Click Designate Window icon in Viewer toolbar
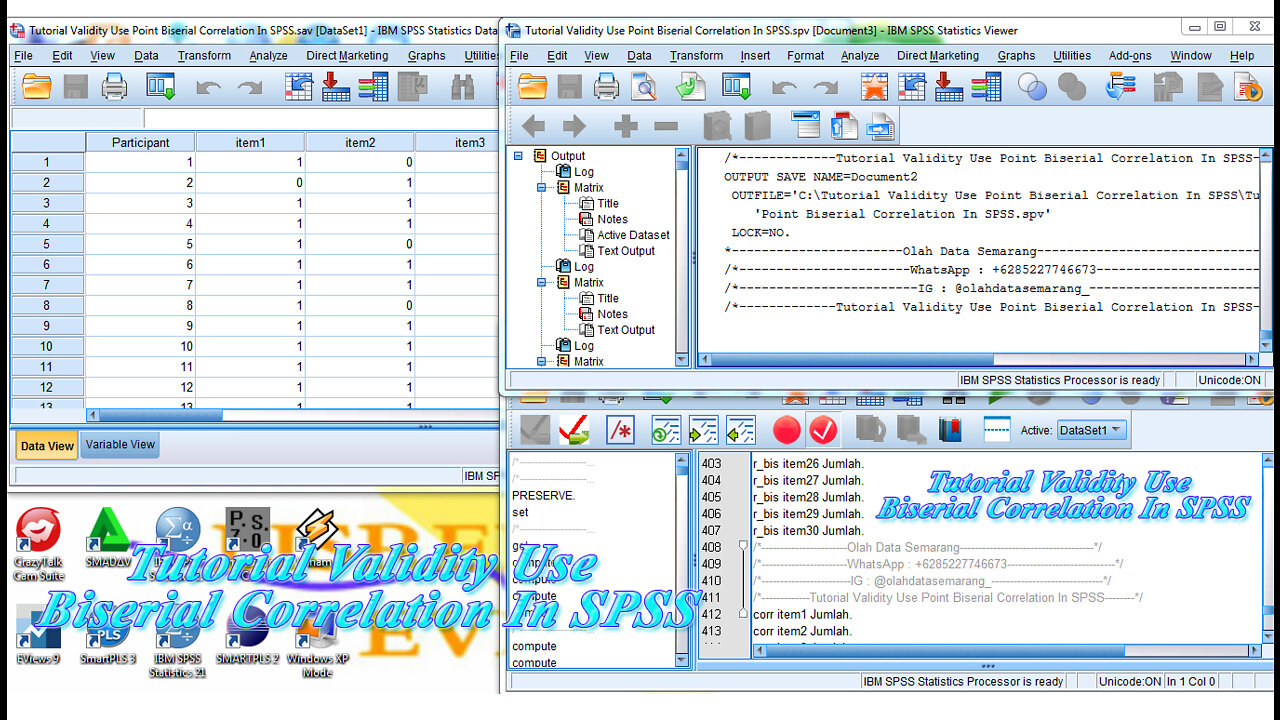Image resolution: width=1280 pixels, height=720 pixels. pos(1249,88)
